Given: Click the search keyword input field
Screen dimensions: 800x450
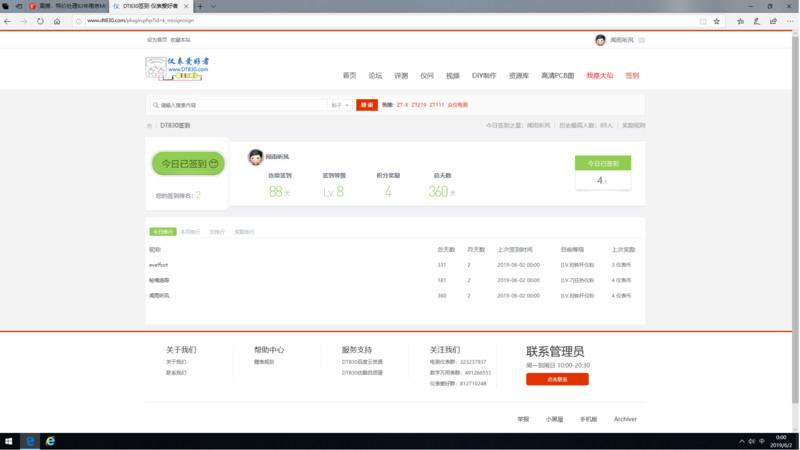Looking at the screenshot, I should [240, 105].
